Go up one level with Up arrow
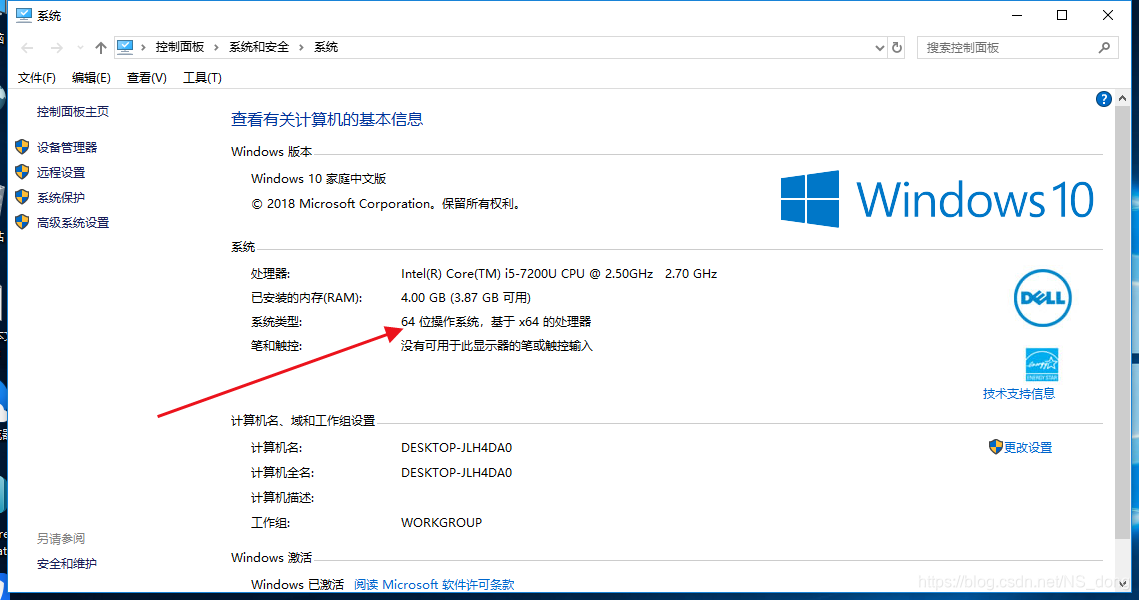Screen dimensions: 1139x600 (100, 48)
